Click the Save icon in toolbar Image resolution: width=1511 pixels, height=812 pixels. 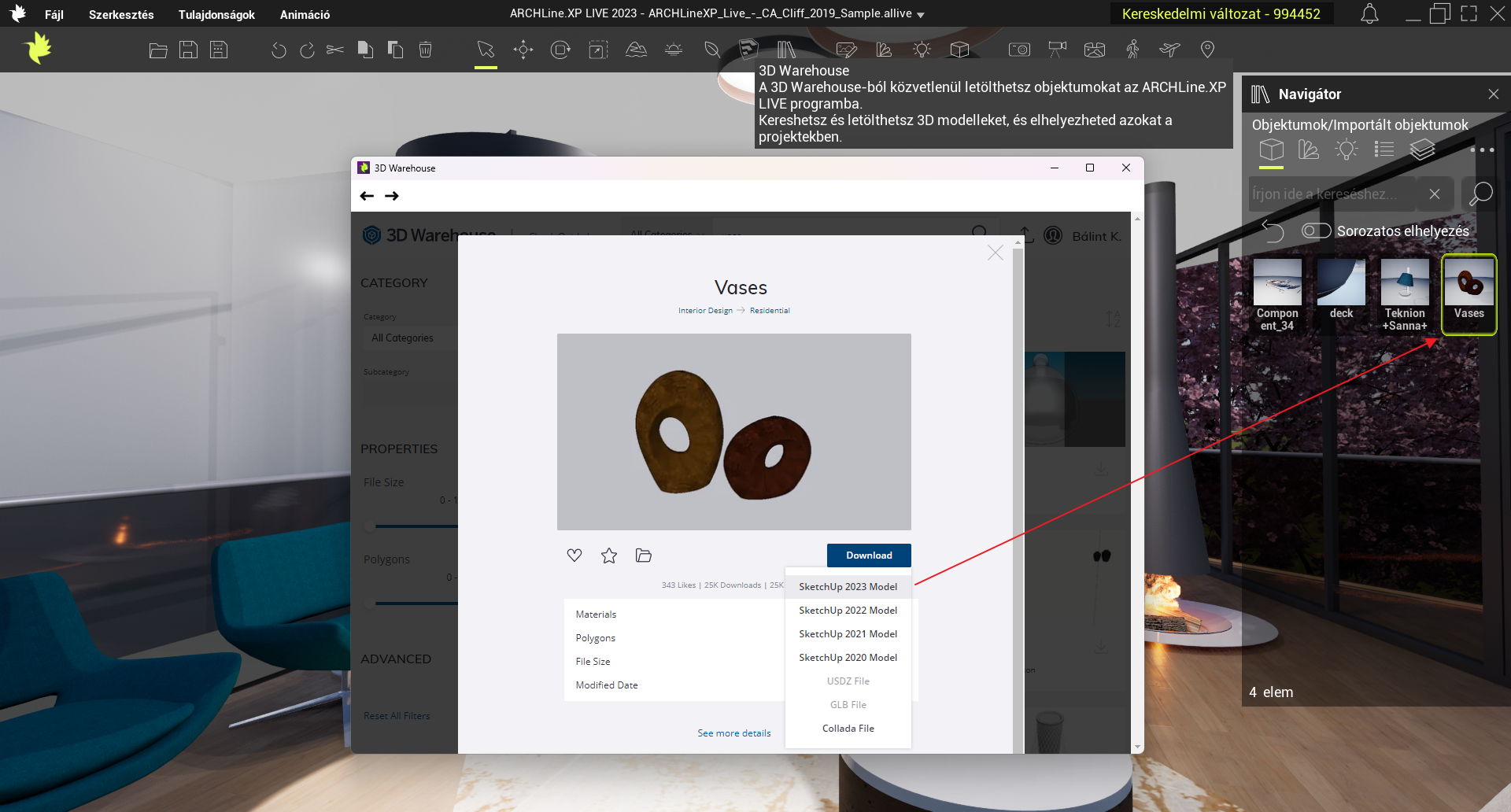[x=188, y=50]
